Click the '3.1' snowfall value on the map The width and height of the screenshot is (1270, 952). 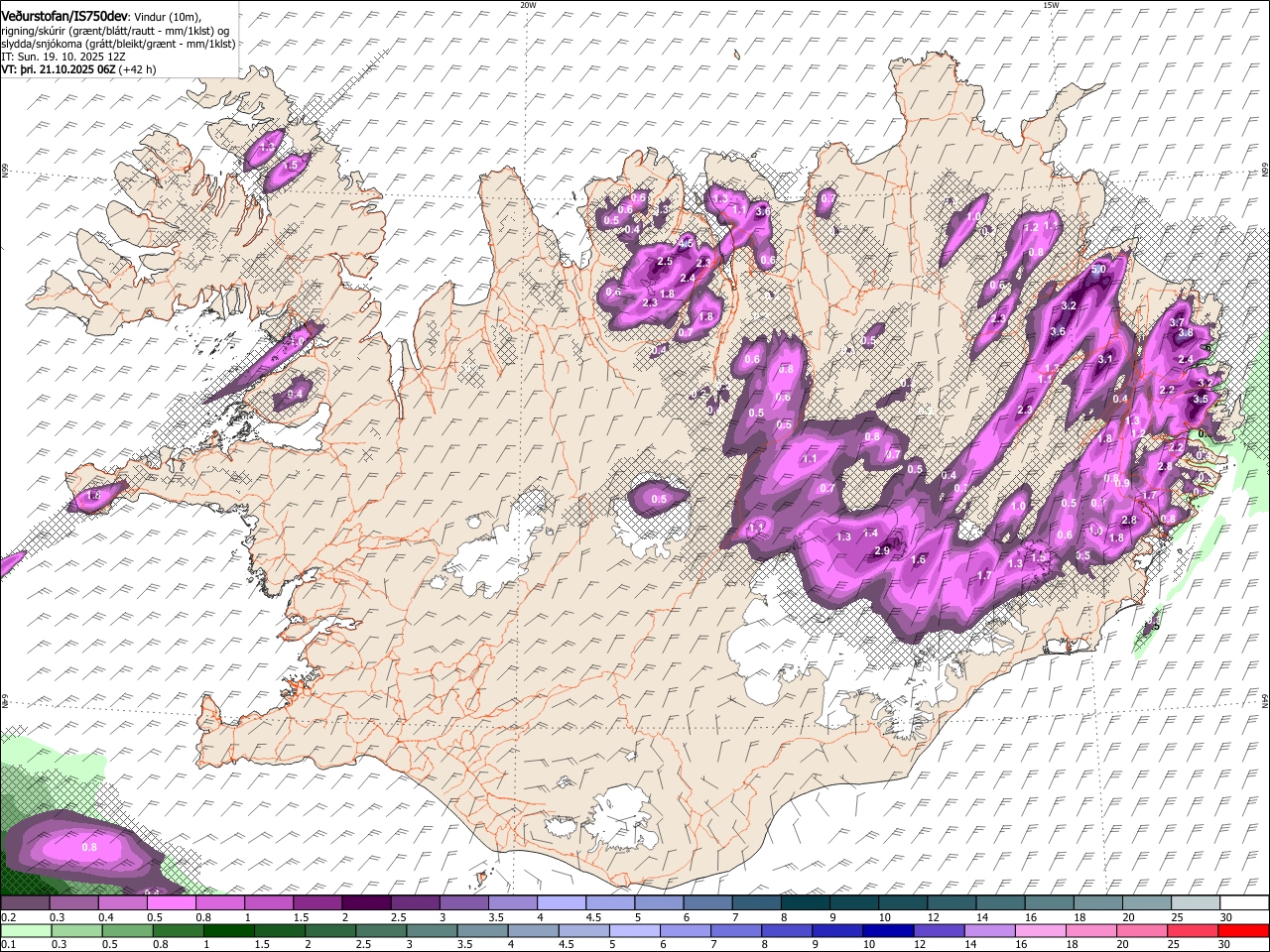coord(1105,360)
